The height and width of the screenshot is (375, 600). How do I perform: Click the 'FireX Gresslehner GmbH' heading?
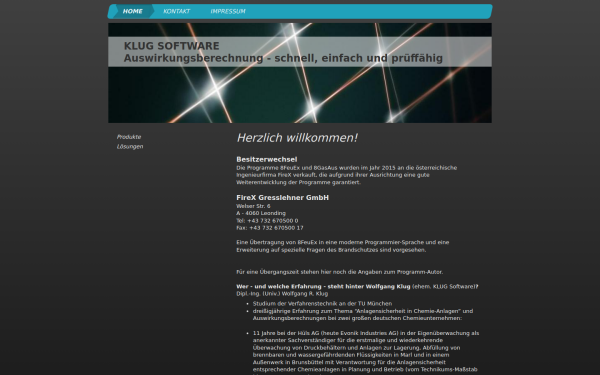tap(282, 198)
